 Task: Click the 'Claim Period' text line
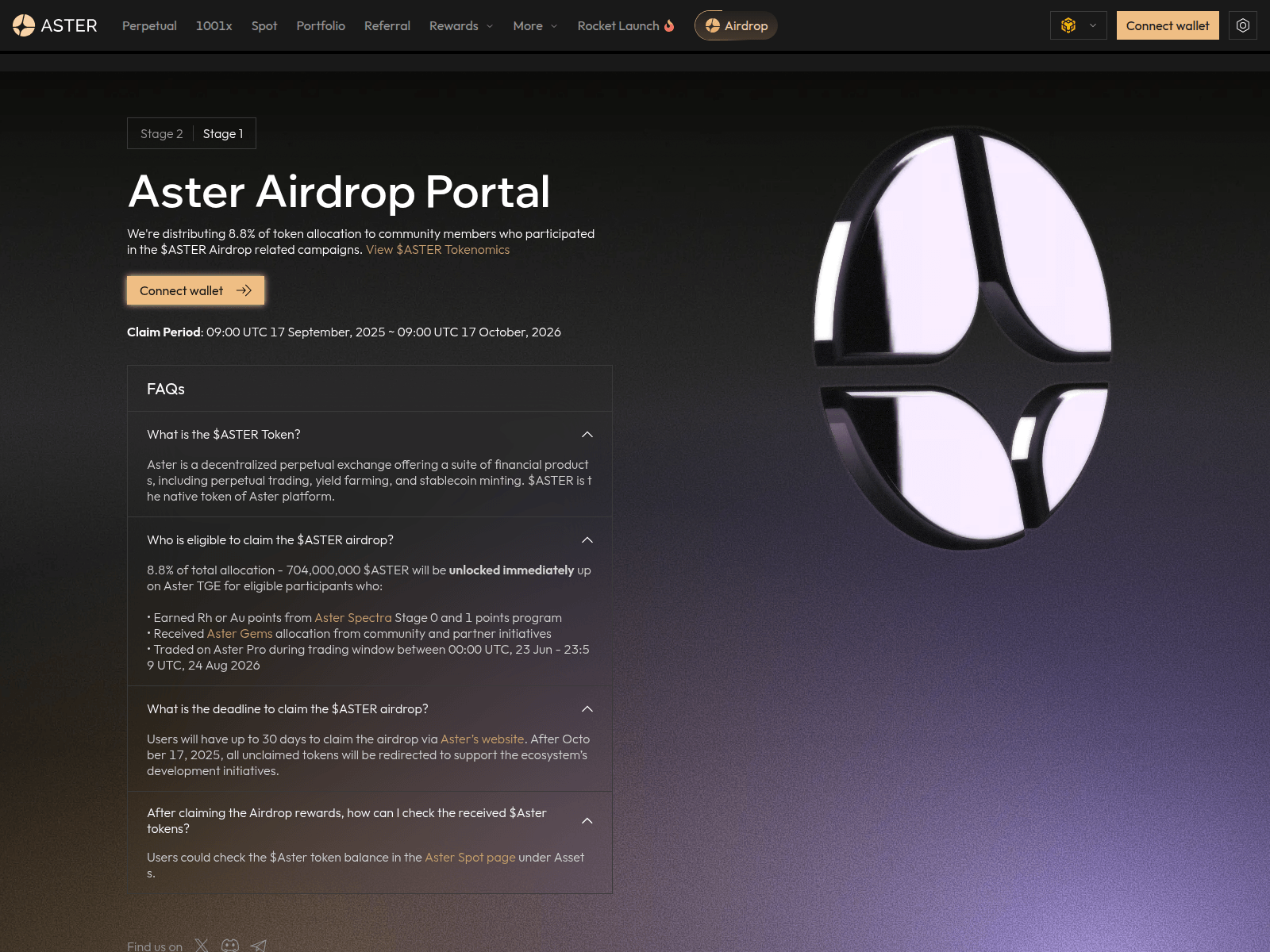(x=344, y=332)
